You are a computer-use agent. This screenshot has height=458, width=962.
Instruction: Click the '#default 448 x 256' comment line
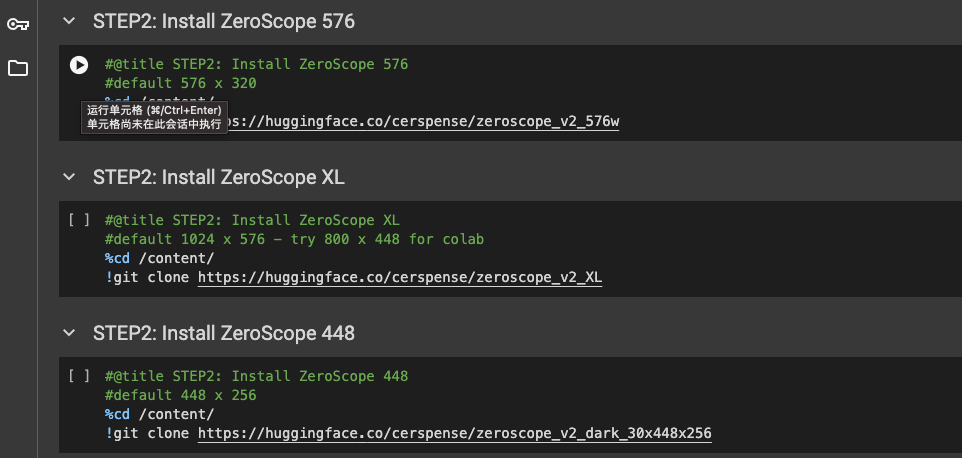pos(180,396)
